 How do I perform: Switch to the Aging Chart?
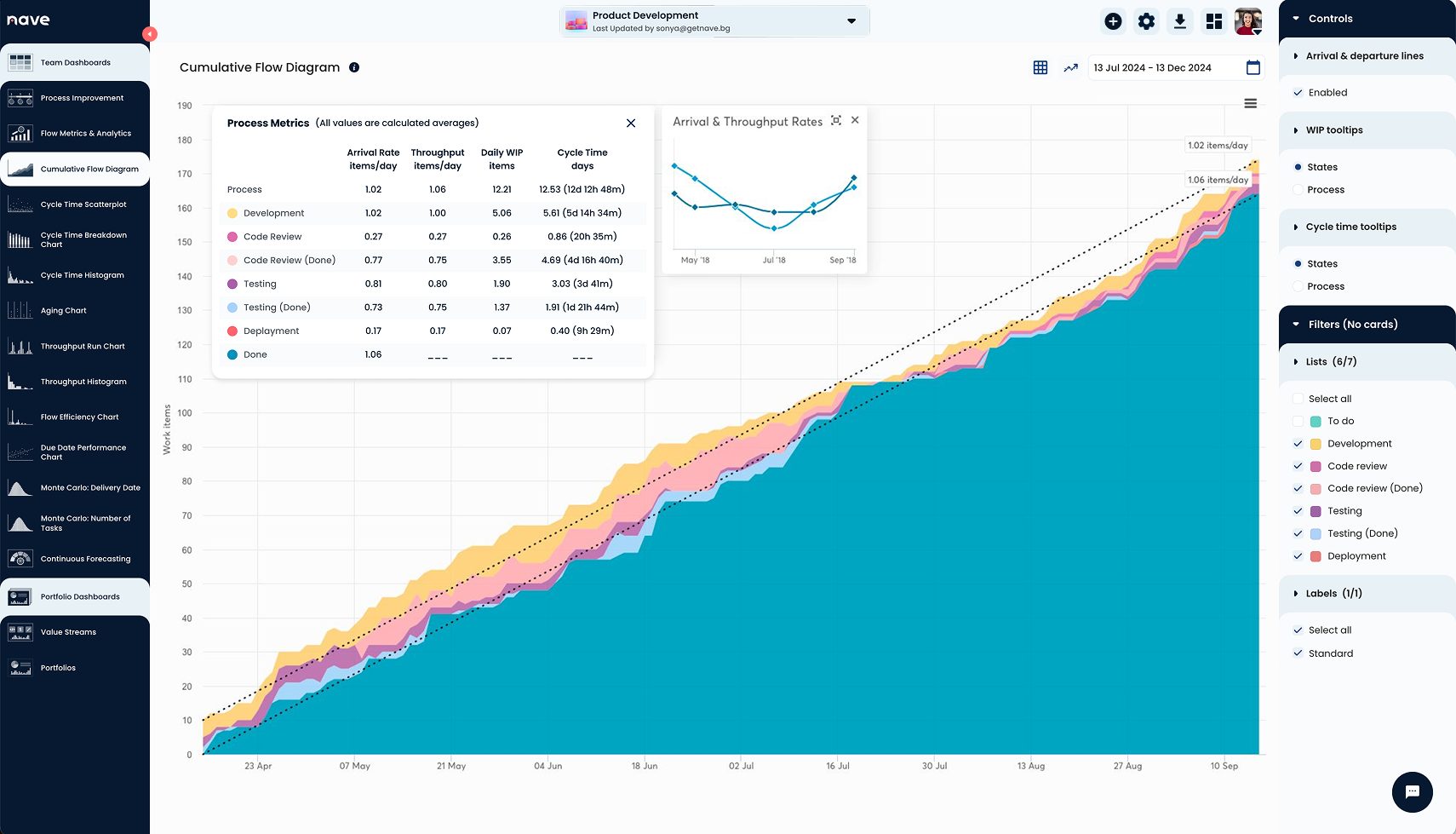63,310
